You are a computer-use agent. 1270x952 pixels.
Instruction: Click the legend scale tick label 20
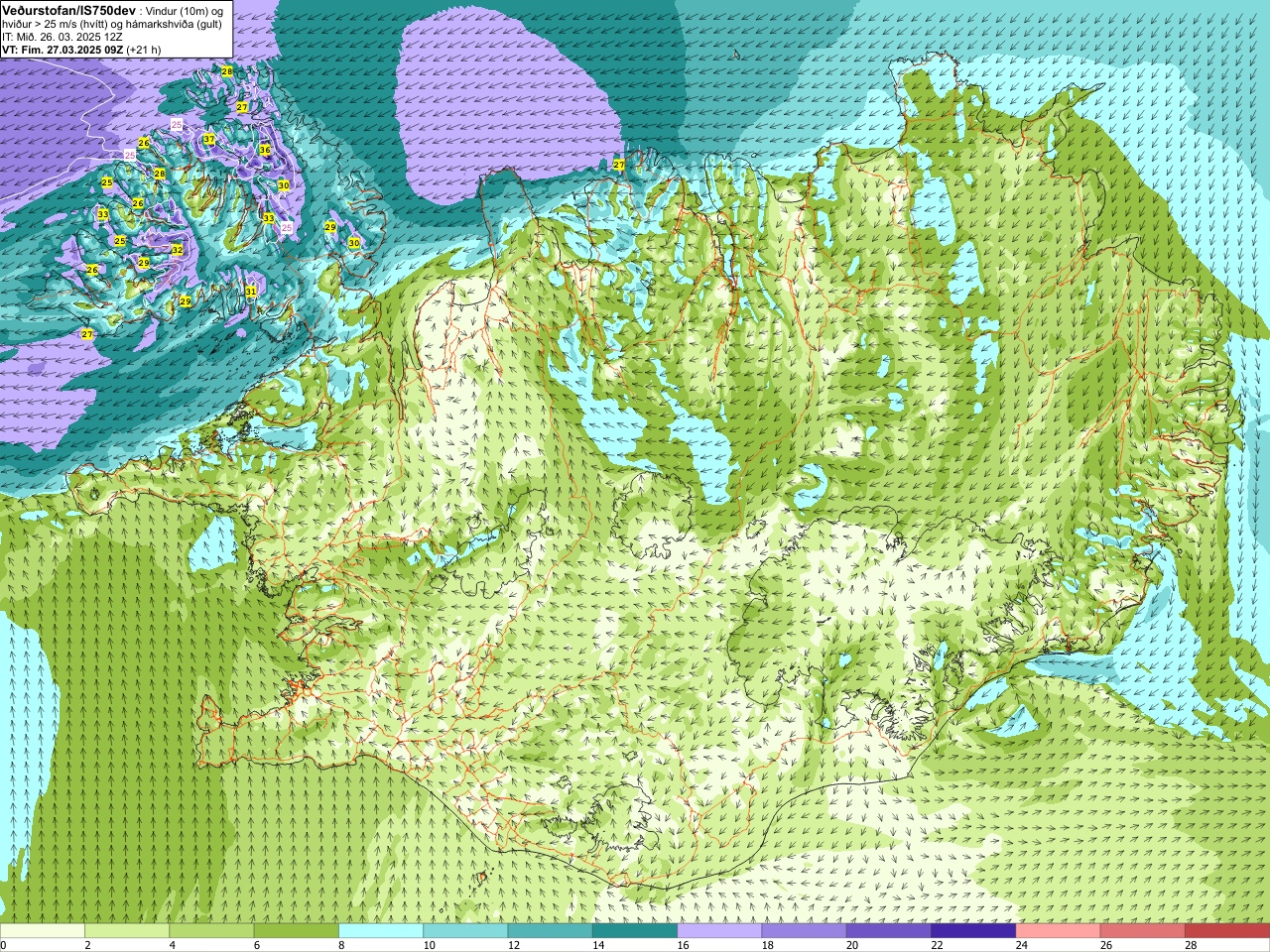[x=851, y=945]
